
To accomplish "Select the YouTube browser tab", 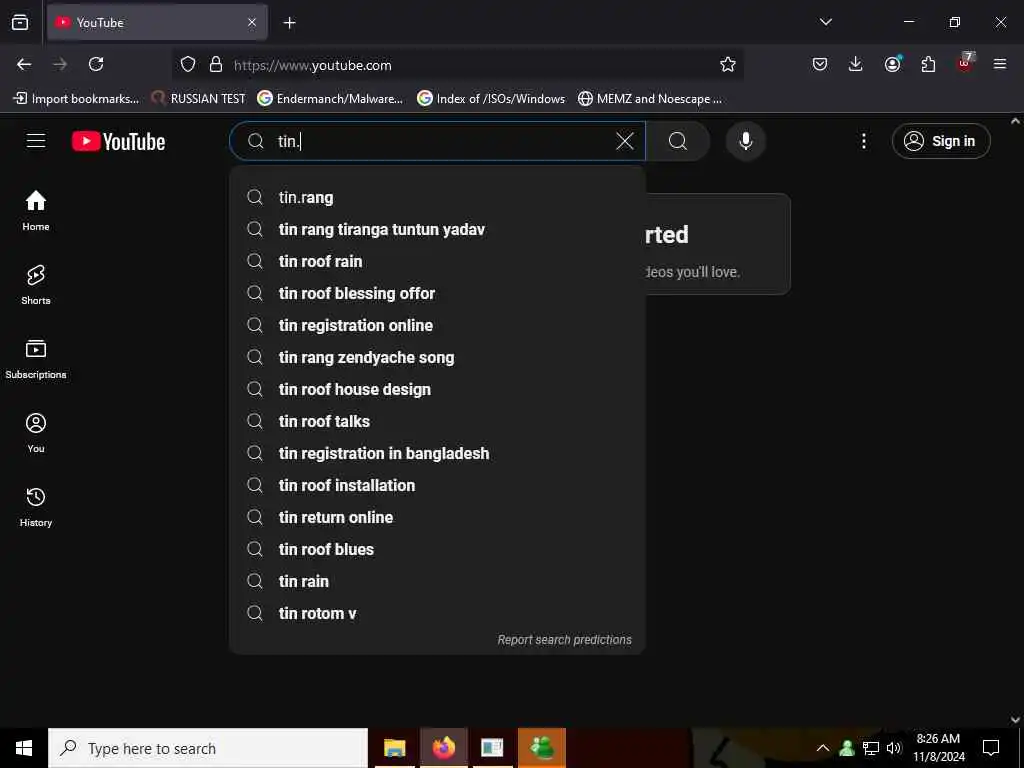I will click(x=157, y=23).
